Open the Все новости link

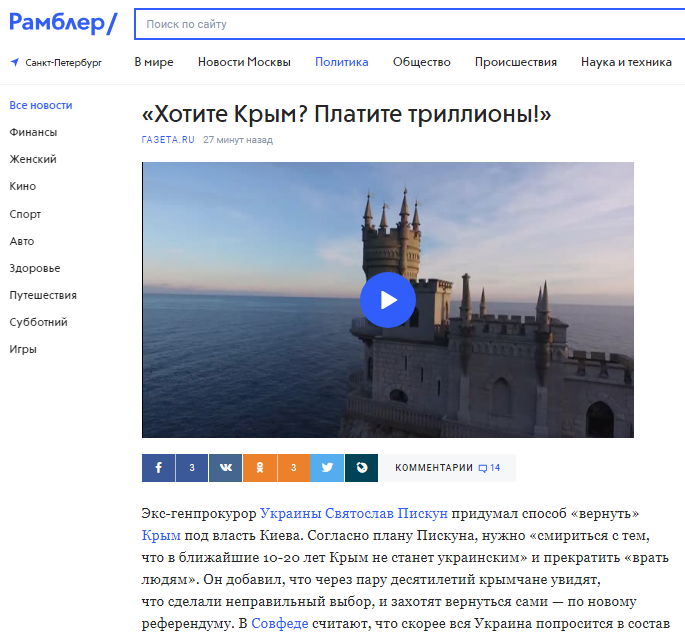[41, 105]
